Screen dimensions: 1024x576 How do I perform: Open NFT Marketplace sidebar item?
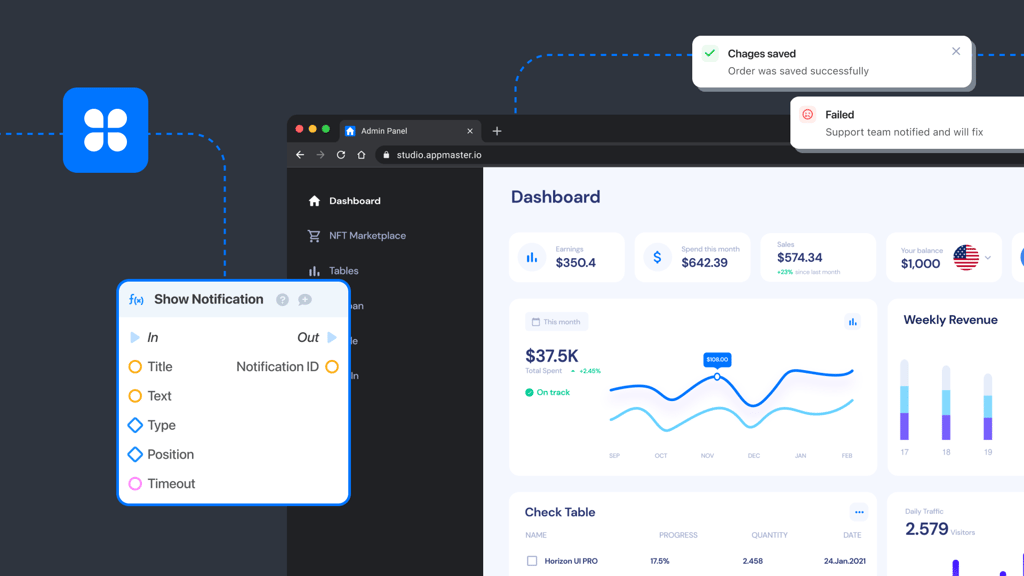pyautogui.click(x=366, y=236)
